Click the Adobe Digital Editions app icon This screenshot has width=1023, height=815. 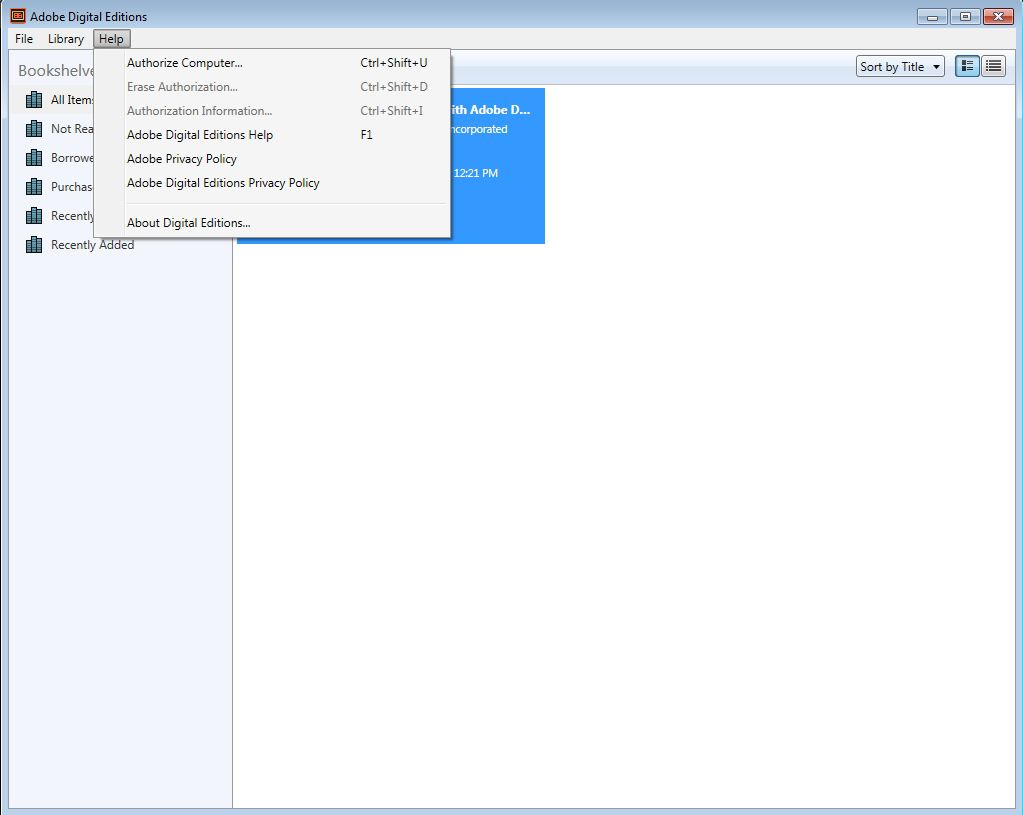pos(18,16)
